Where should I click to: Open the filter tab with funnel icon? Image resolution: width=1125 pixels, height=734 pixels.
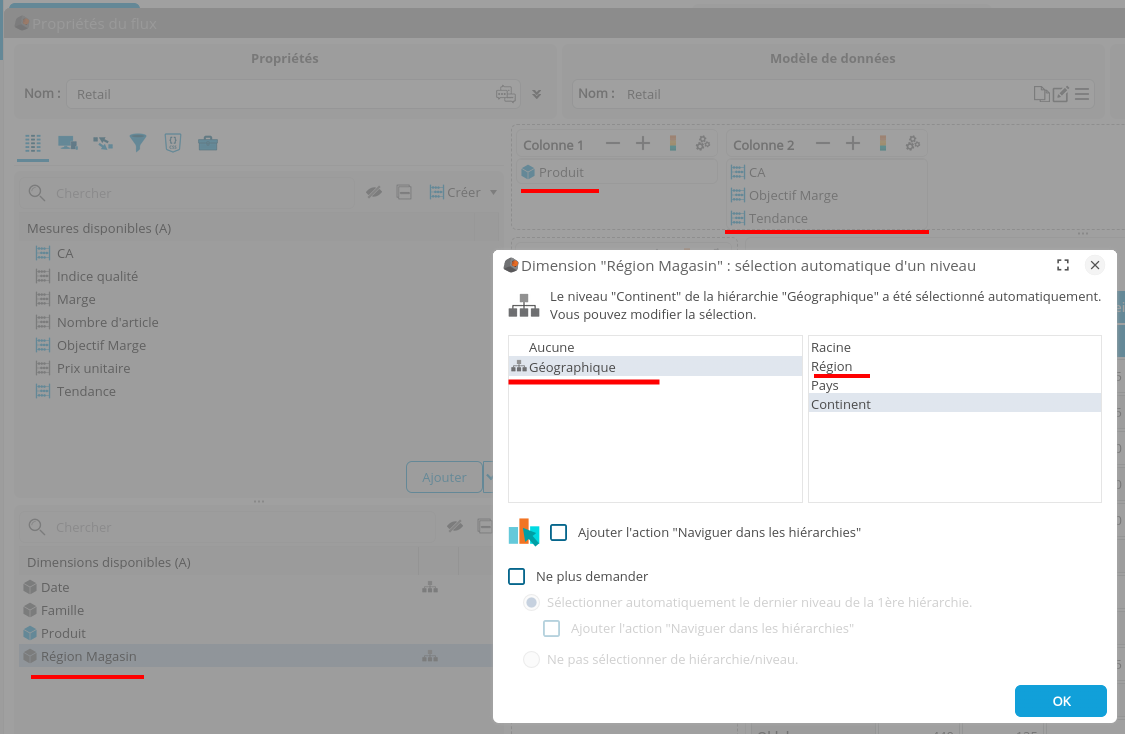click(138, 143)
